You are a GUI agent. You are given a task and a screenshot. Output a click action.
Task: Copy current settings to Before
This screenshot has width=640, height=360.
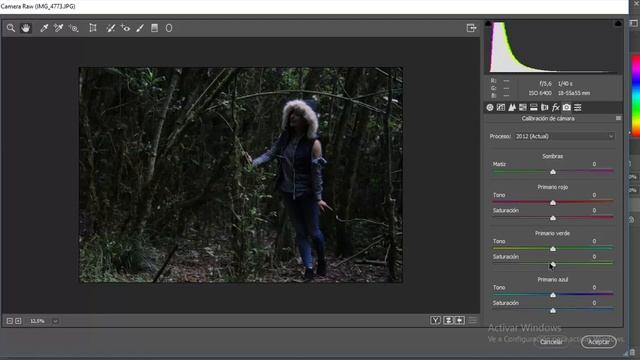tap(460, 320)
